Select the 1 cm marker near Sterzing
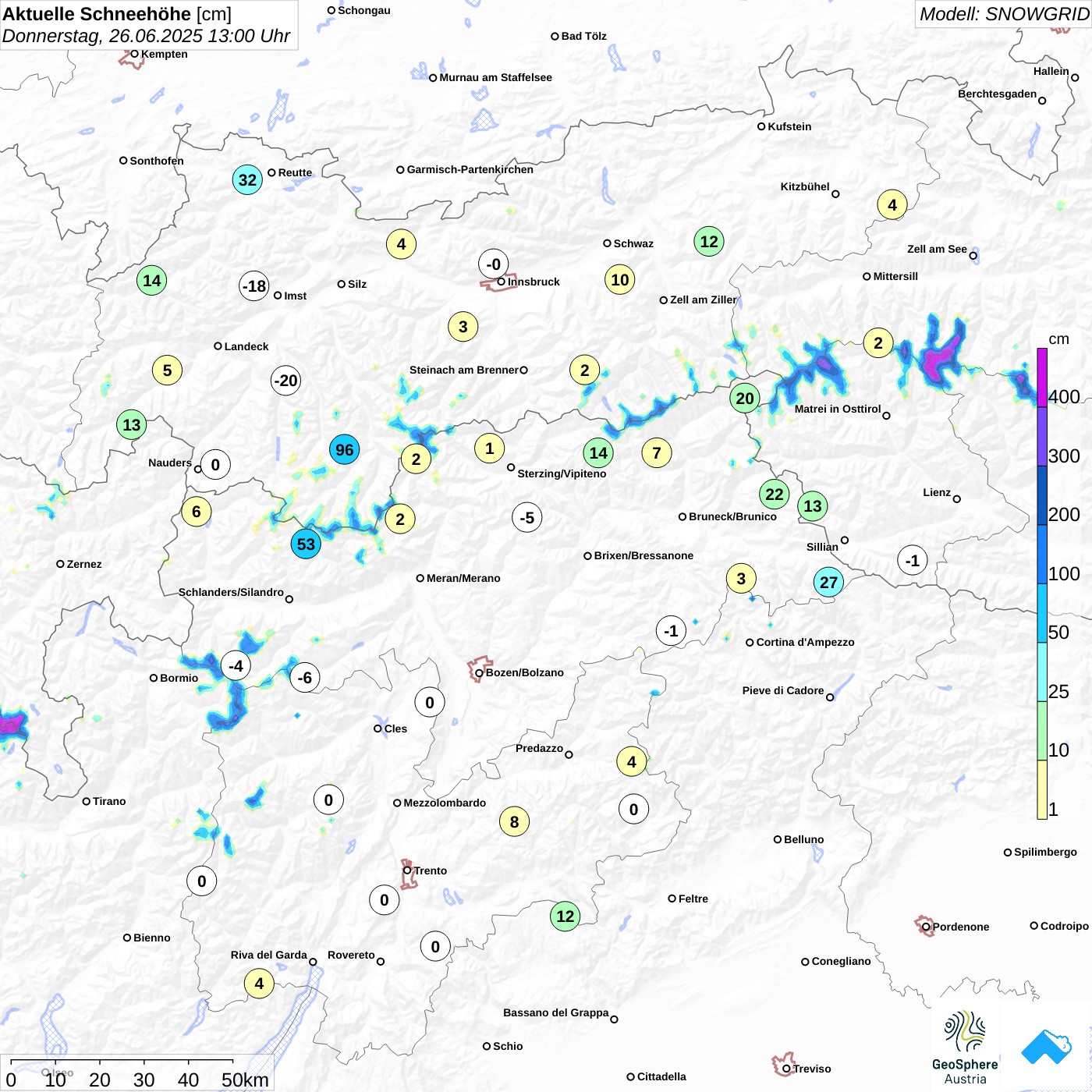 pos(489,448)
